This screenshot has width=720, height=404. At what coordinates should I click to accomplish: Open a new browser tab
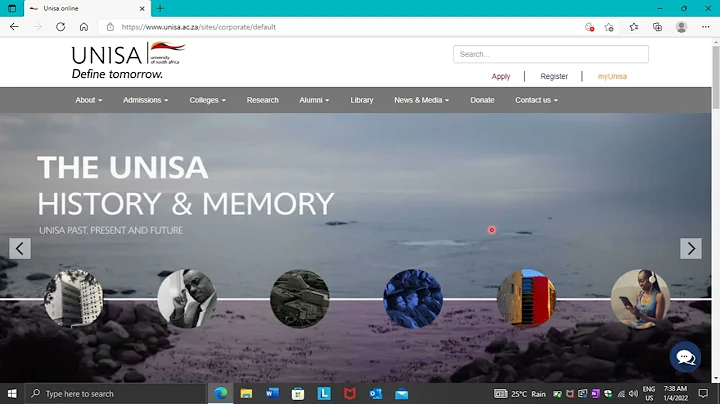pos(160,8)
